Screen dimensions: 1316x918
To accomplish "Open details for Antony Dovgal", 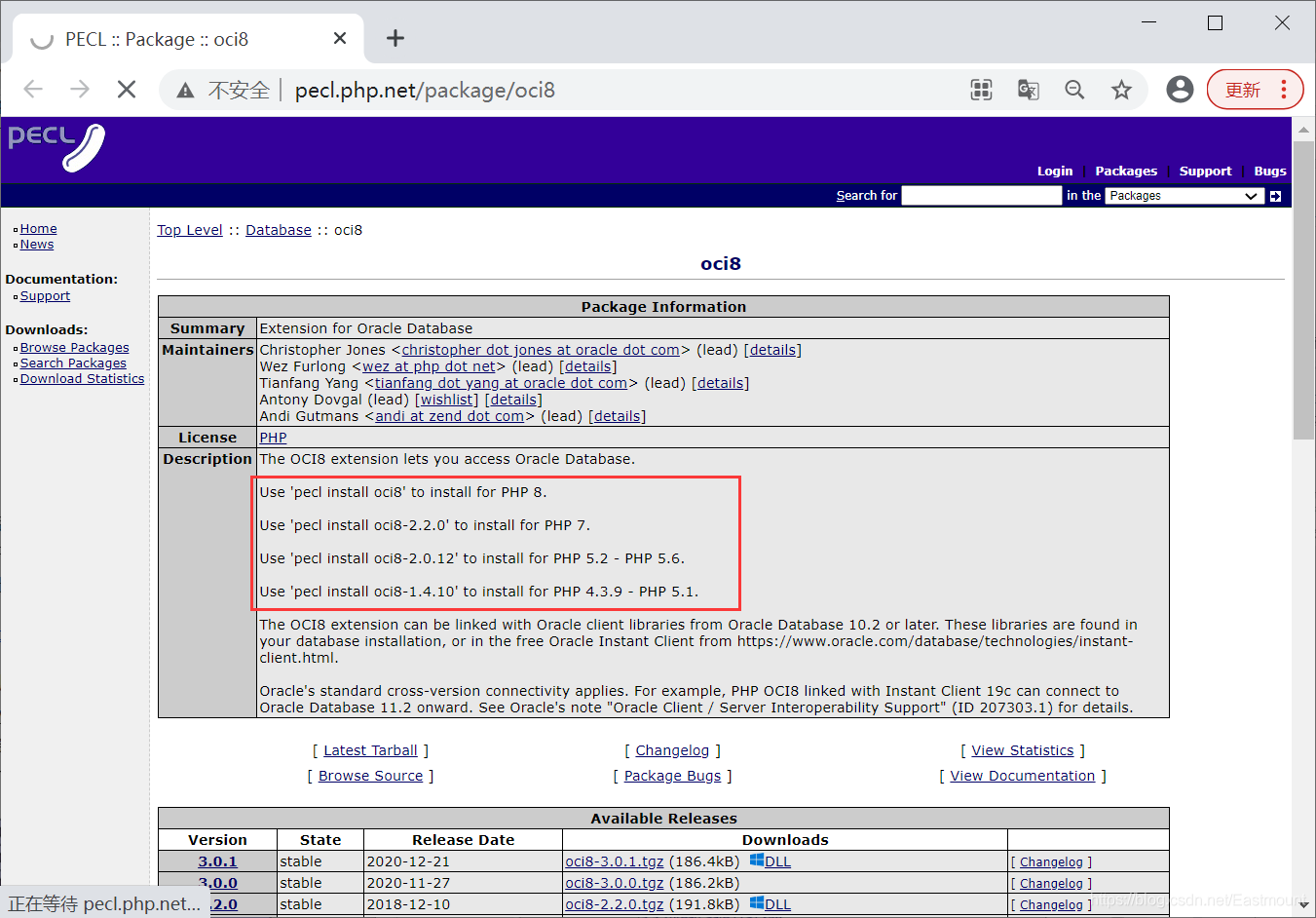I will click(x=513, y=400).
